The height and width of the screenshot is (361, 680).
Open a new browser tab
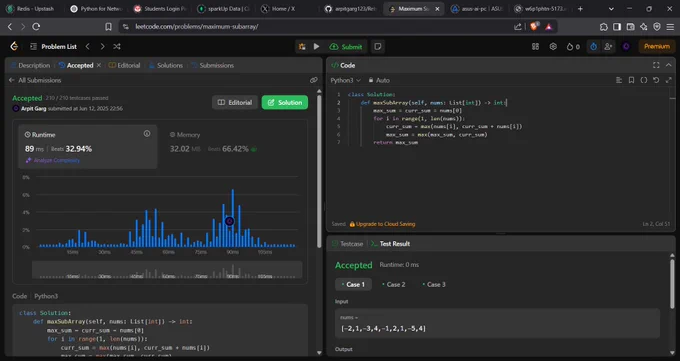(x=580, y=9)
